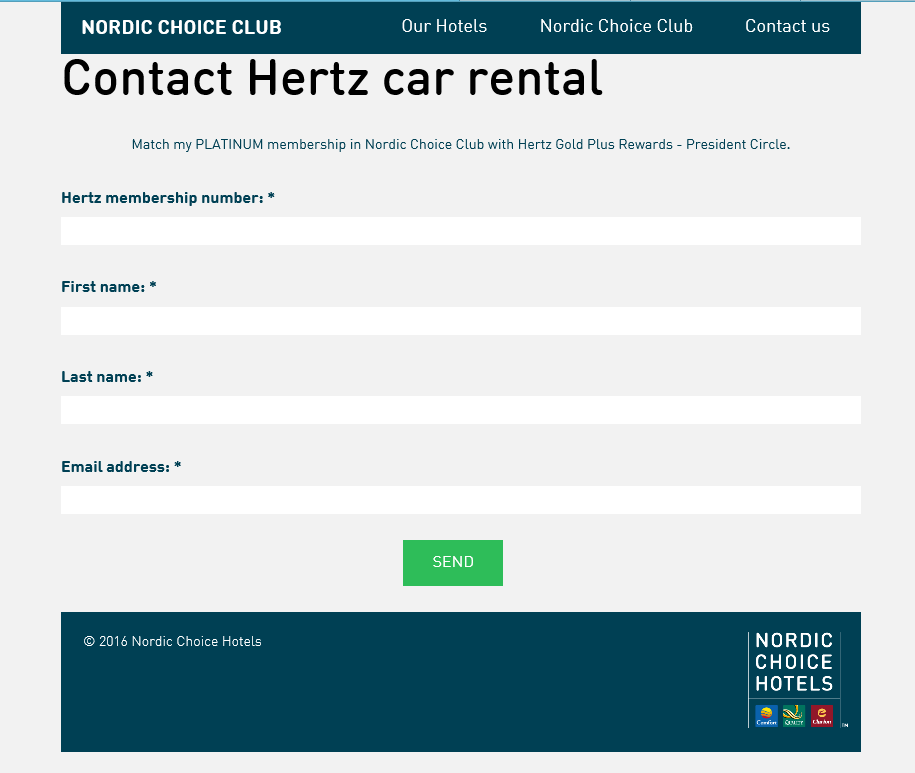Click the 'Email address:' label
The height and width of the screenshot is (773, 915).
tap(121, 467)
